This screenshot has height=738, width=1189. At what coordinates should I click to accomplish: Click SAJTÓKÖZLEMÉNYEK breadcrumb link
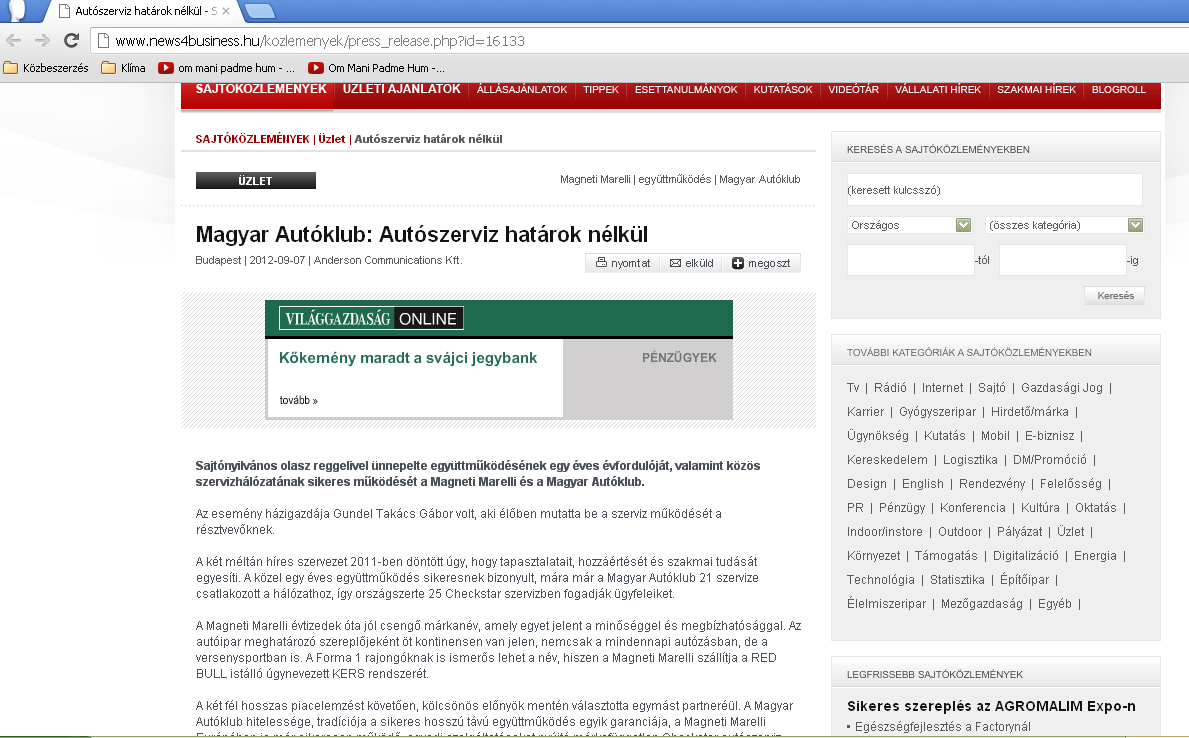[x=253, y=140]
